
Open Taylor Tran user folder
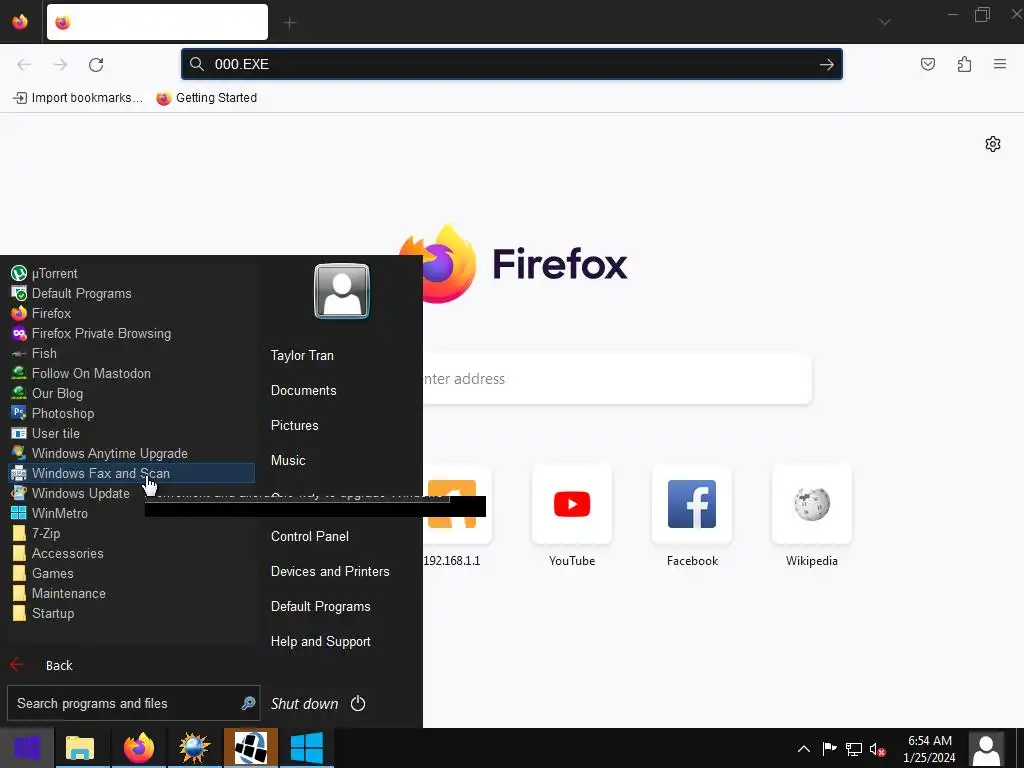point(302,355)
